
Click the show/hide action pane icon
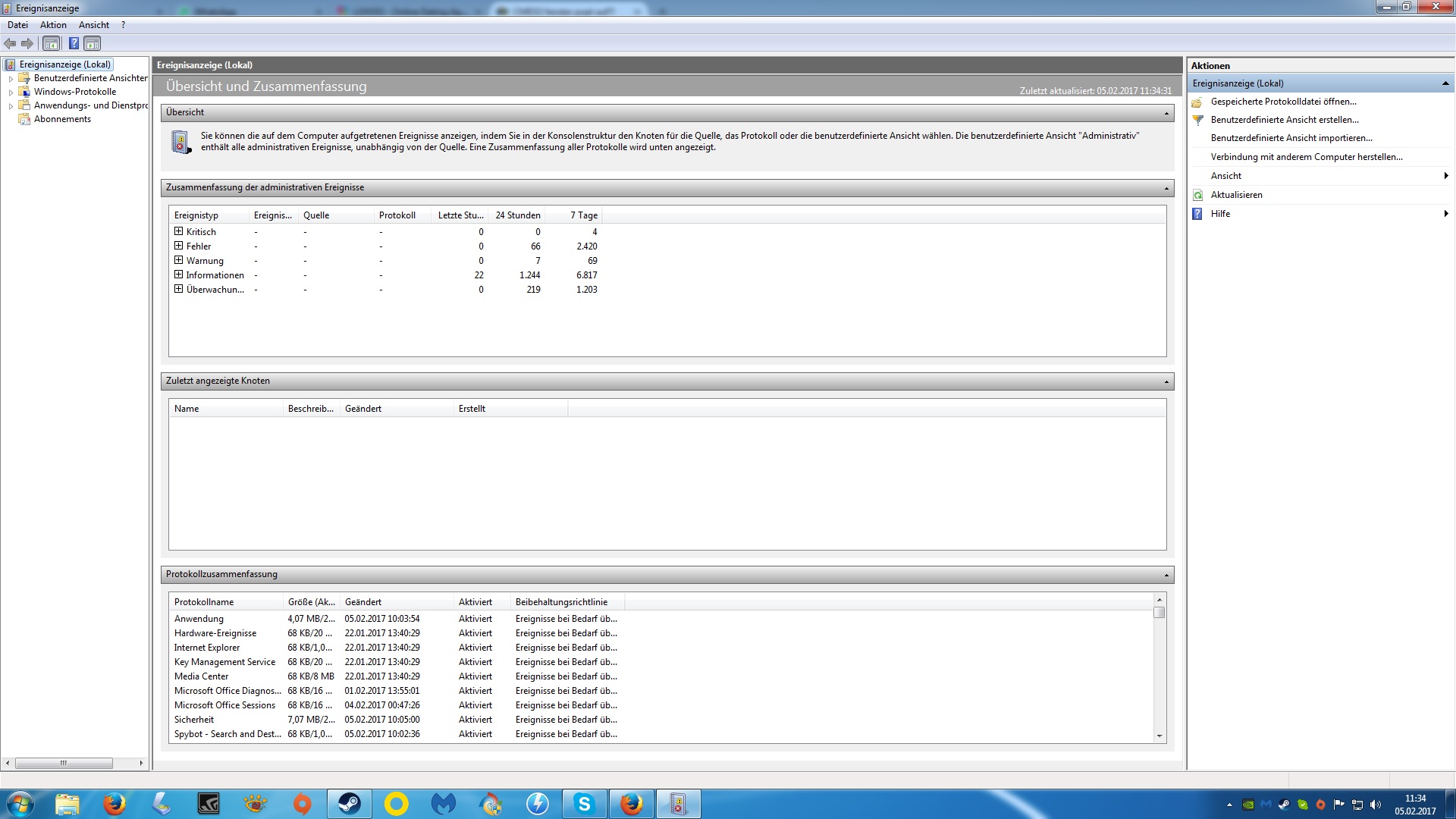92,43
